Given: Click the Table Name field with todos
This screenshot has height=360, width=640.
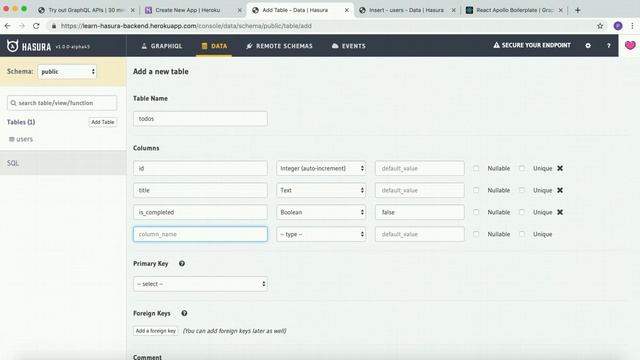Looking at the screenshot, I should coord(200,119).
